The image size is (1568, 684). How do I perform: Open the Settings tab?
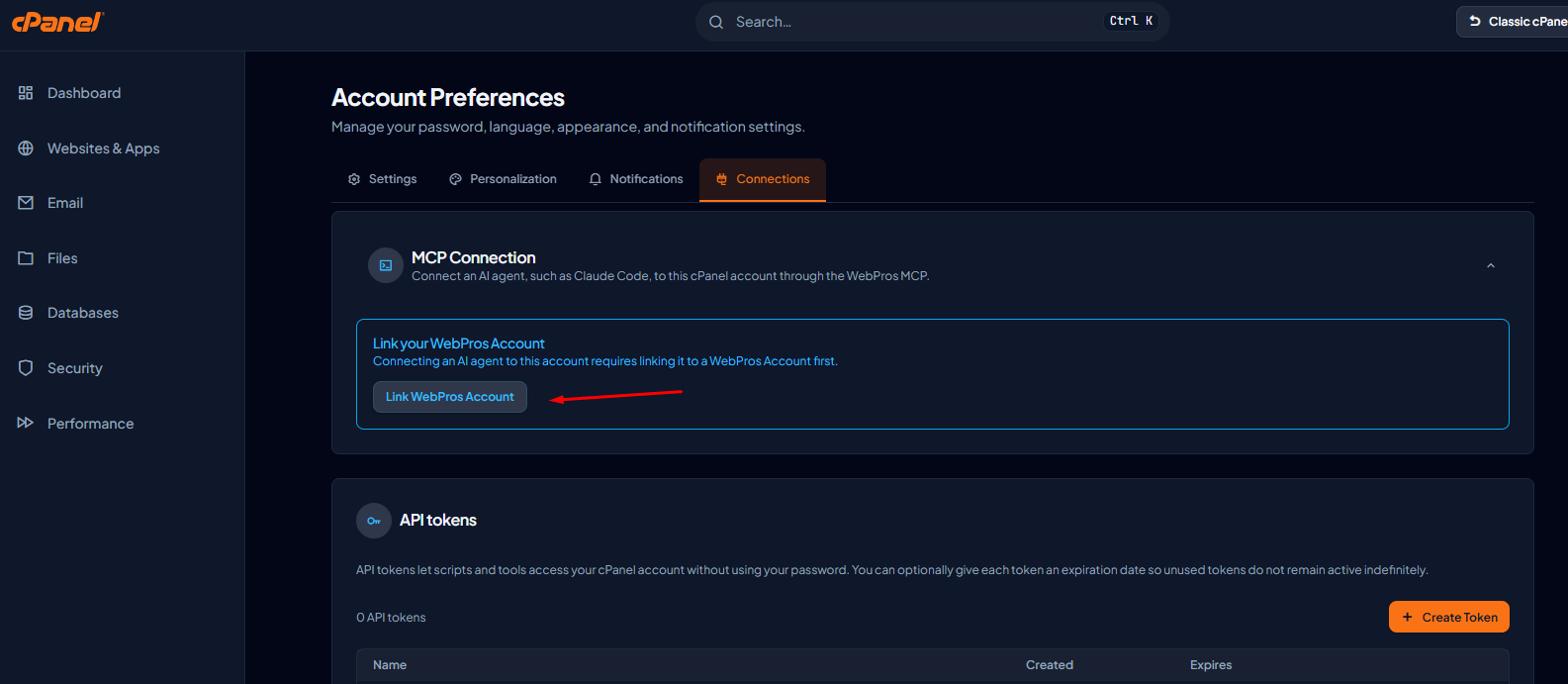[x=383, y=179]
